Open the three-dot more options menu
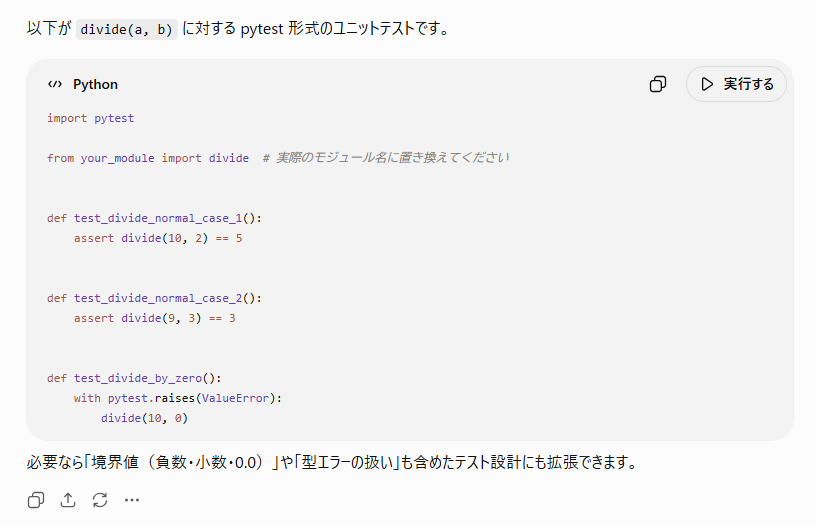Image resolution: width=816 pixels, height=525 pixels. 132,500
